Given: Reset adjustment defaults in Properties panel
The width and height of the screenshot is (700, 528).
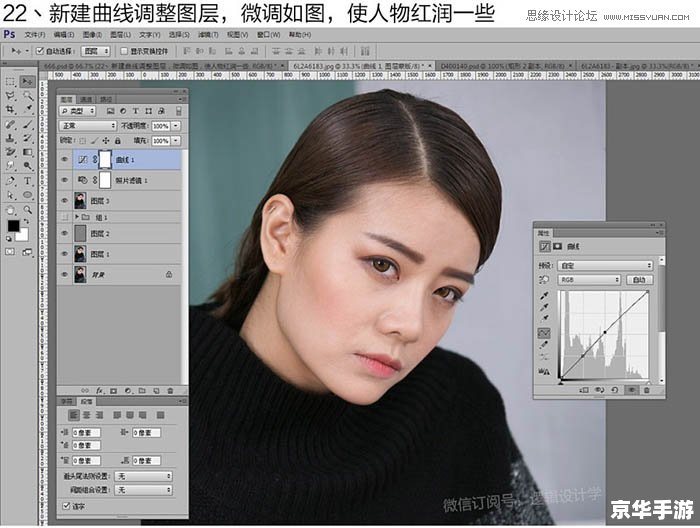Looking at the screenshot, I should [x=615, y=390].
